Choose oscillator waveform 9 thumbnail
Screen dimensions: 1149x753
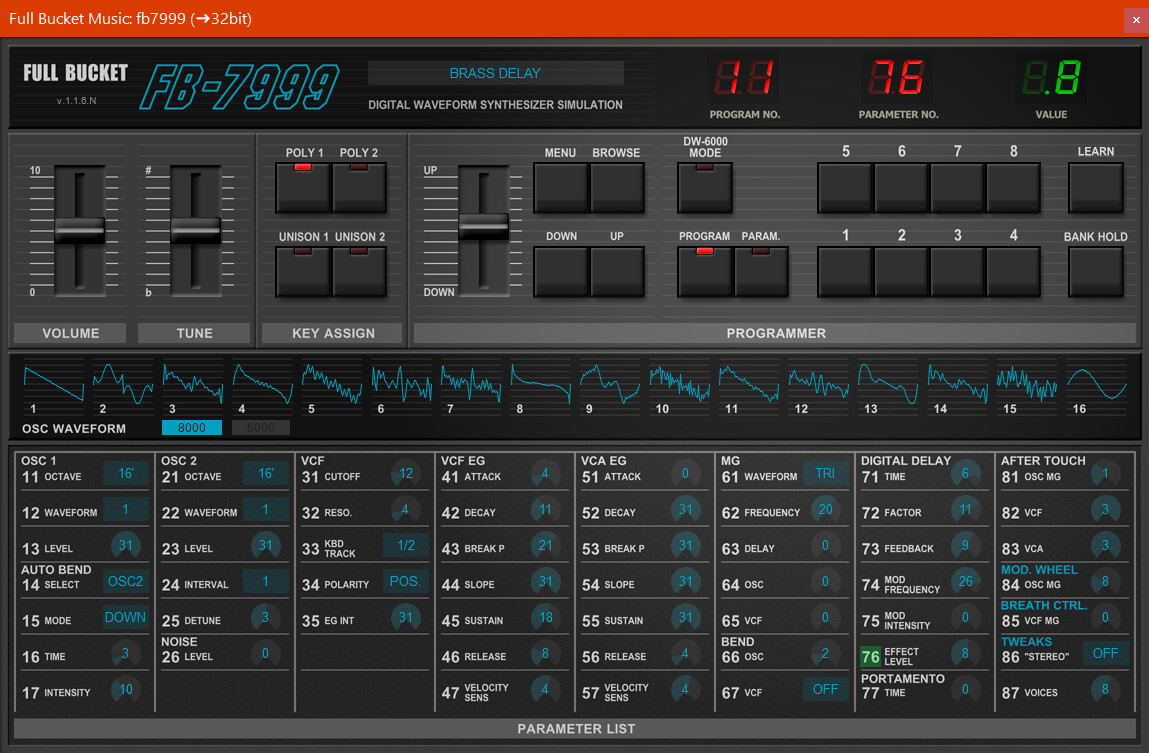click(x=610, y=385)
